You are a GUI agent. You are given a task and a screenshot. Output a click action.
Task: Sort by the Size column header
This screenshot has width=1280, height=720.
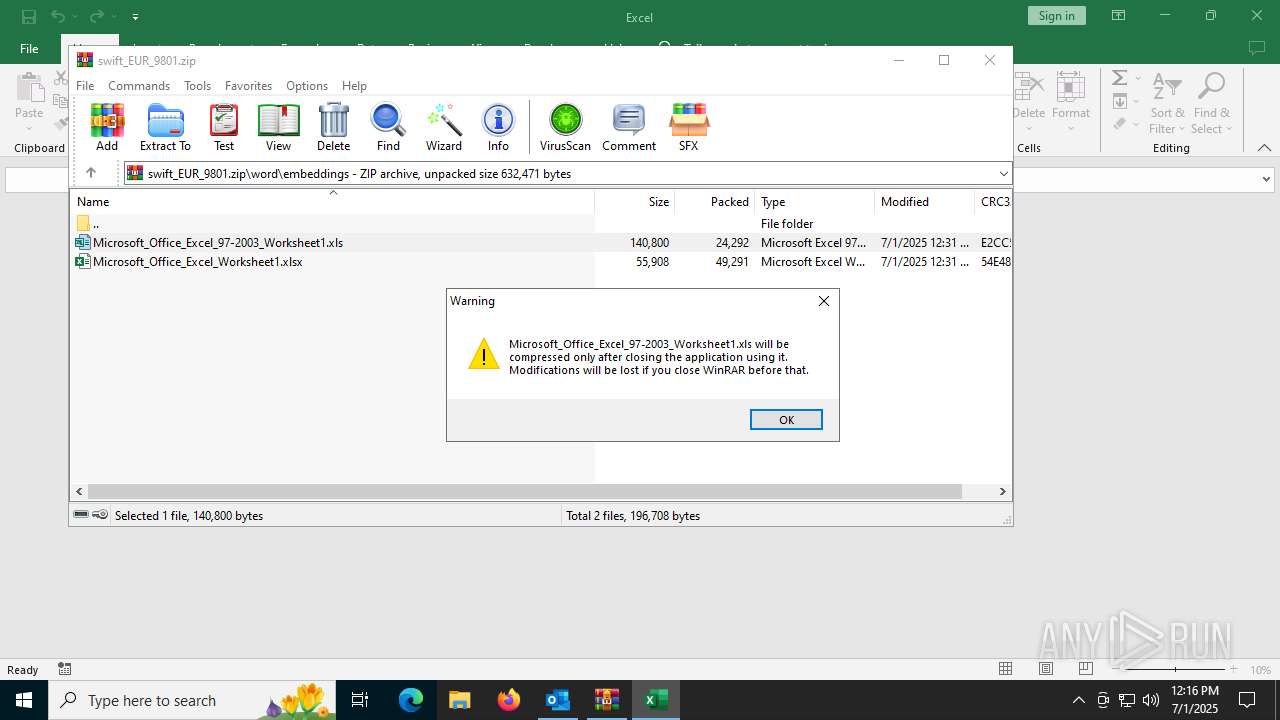click(x=635, y=202)
